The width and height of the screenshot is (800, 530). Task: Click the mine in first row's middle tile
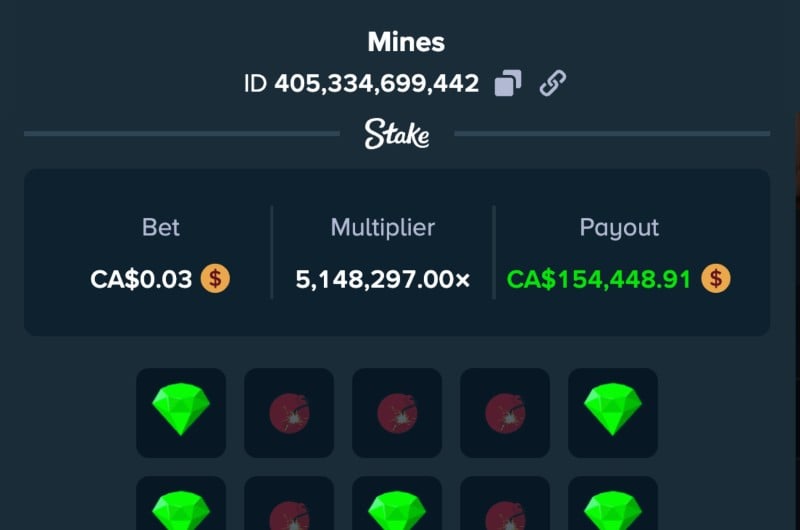(397, 413)
